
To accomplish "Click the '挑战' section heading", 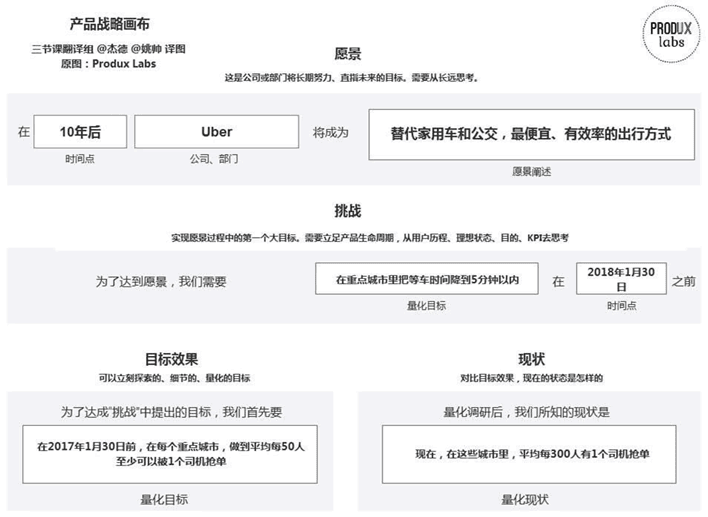I will [x=348, y=211].
